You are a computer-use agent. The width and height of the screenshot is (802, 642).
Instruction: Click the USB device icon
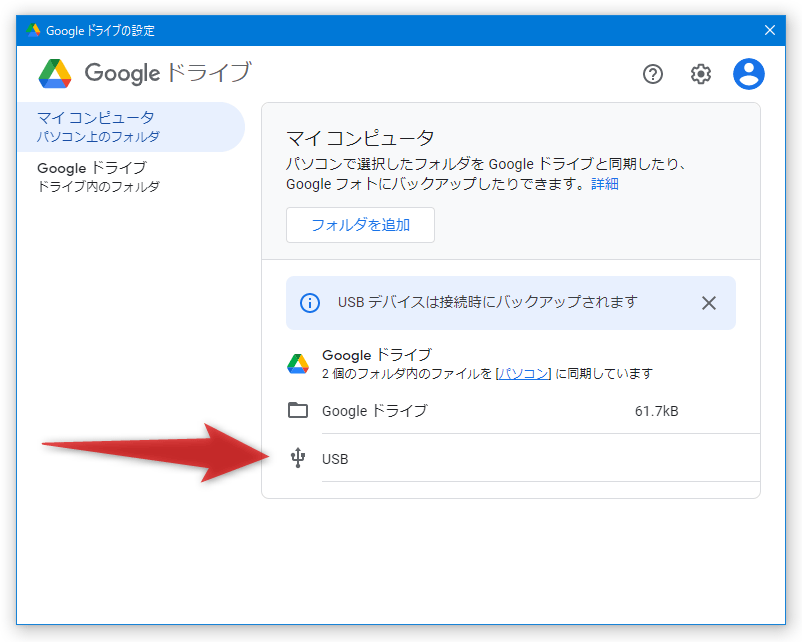[298, 458]
